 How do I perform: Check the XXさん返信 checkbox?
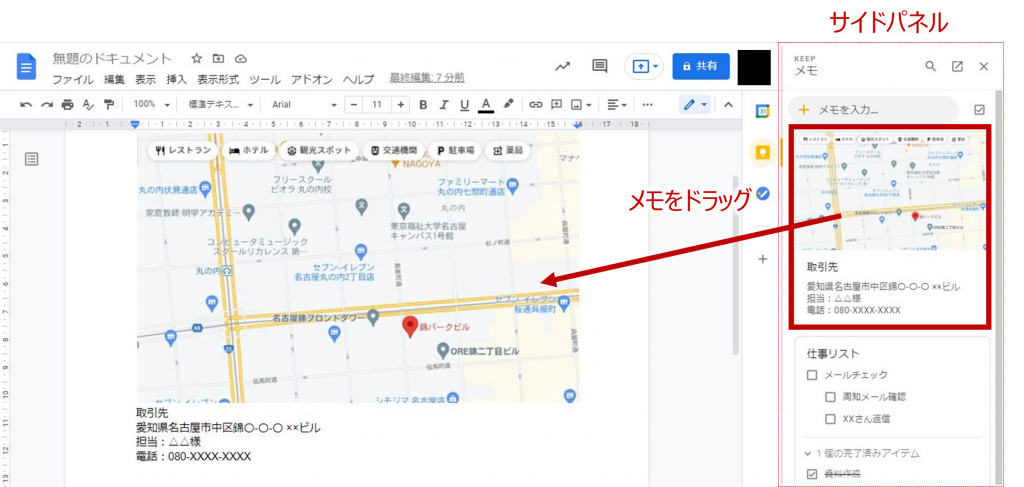[830, 419]
